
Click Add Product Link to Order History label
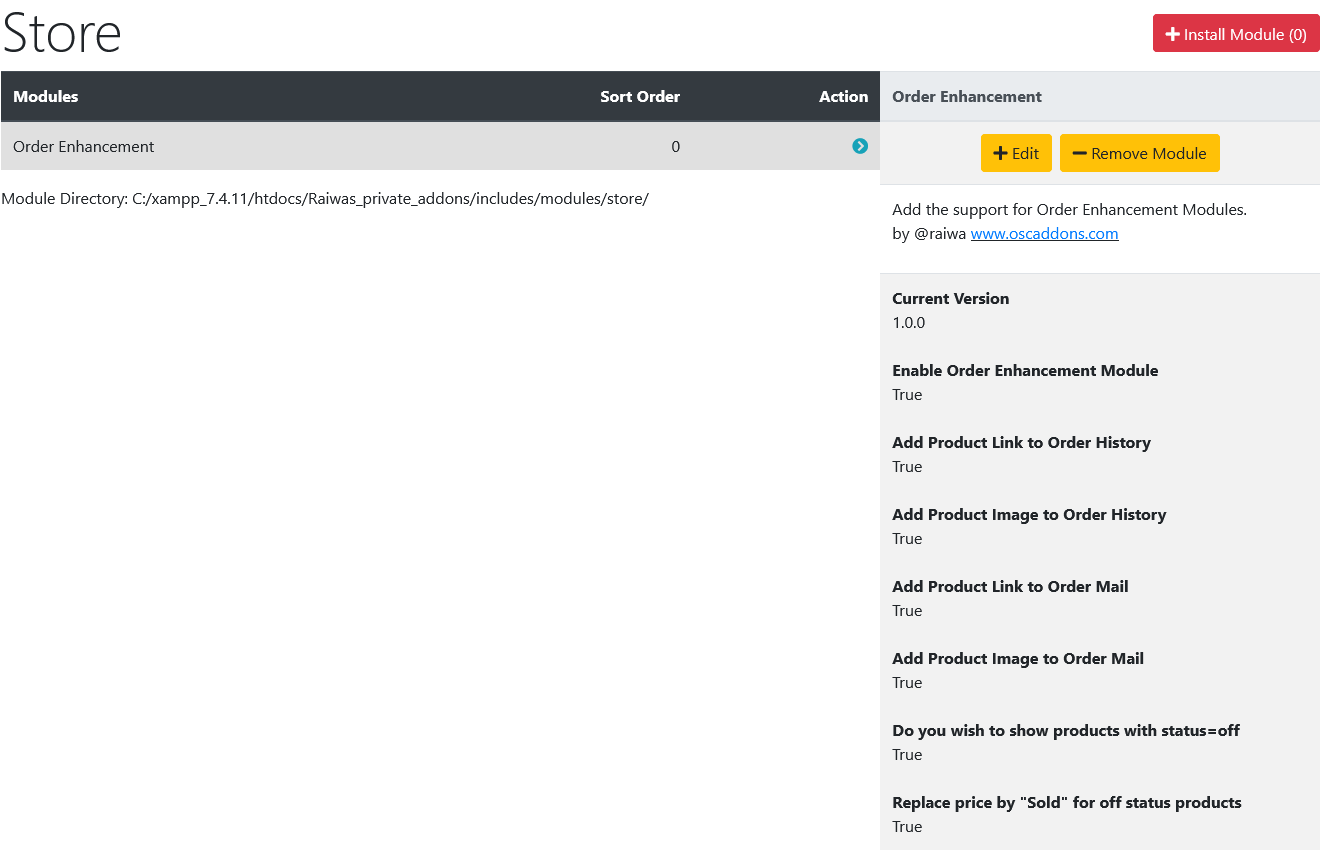[x=1021, y=443]
